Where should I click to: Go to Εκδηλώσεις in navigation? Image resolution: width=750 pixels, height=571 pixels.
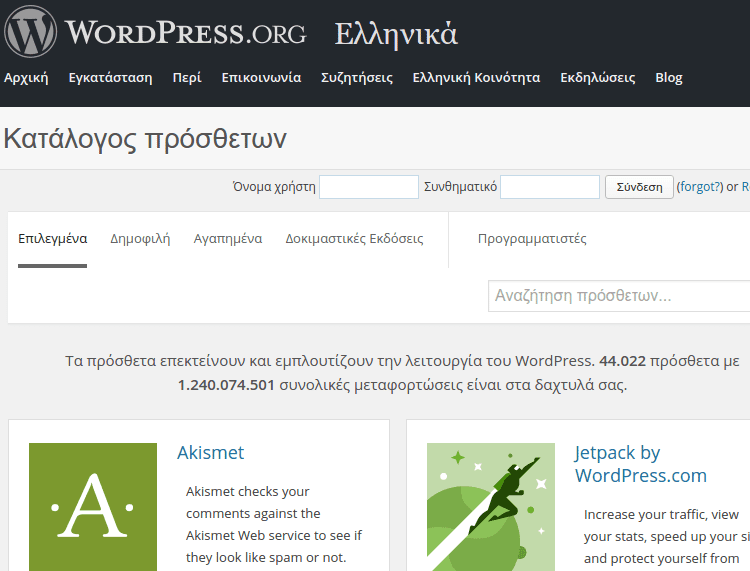point(598,77)
